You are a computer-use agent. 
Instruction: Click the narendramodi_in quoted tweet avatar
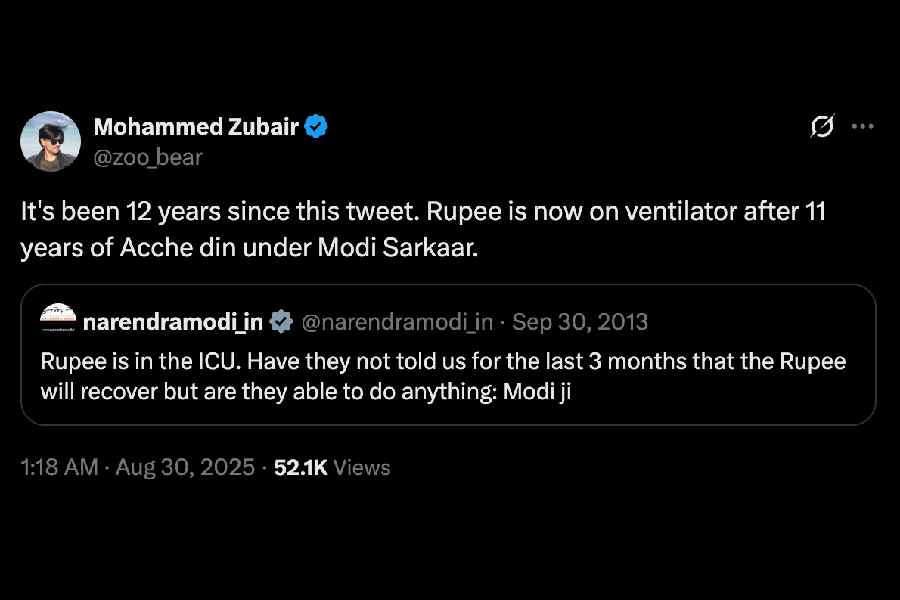[58, 321]
